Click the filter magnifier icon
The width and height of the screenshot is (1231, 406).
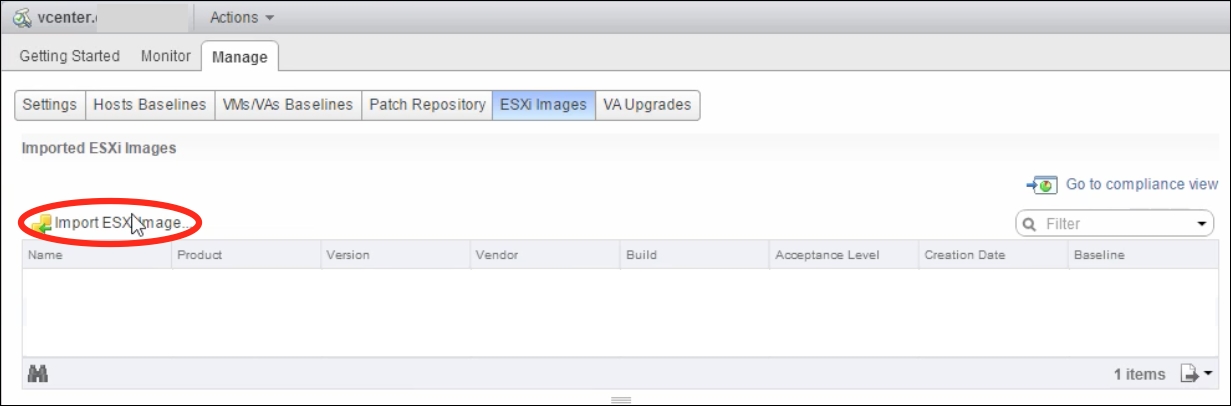pos(1032,224)
